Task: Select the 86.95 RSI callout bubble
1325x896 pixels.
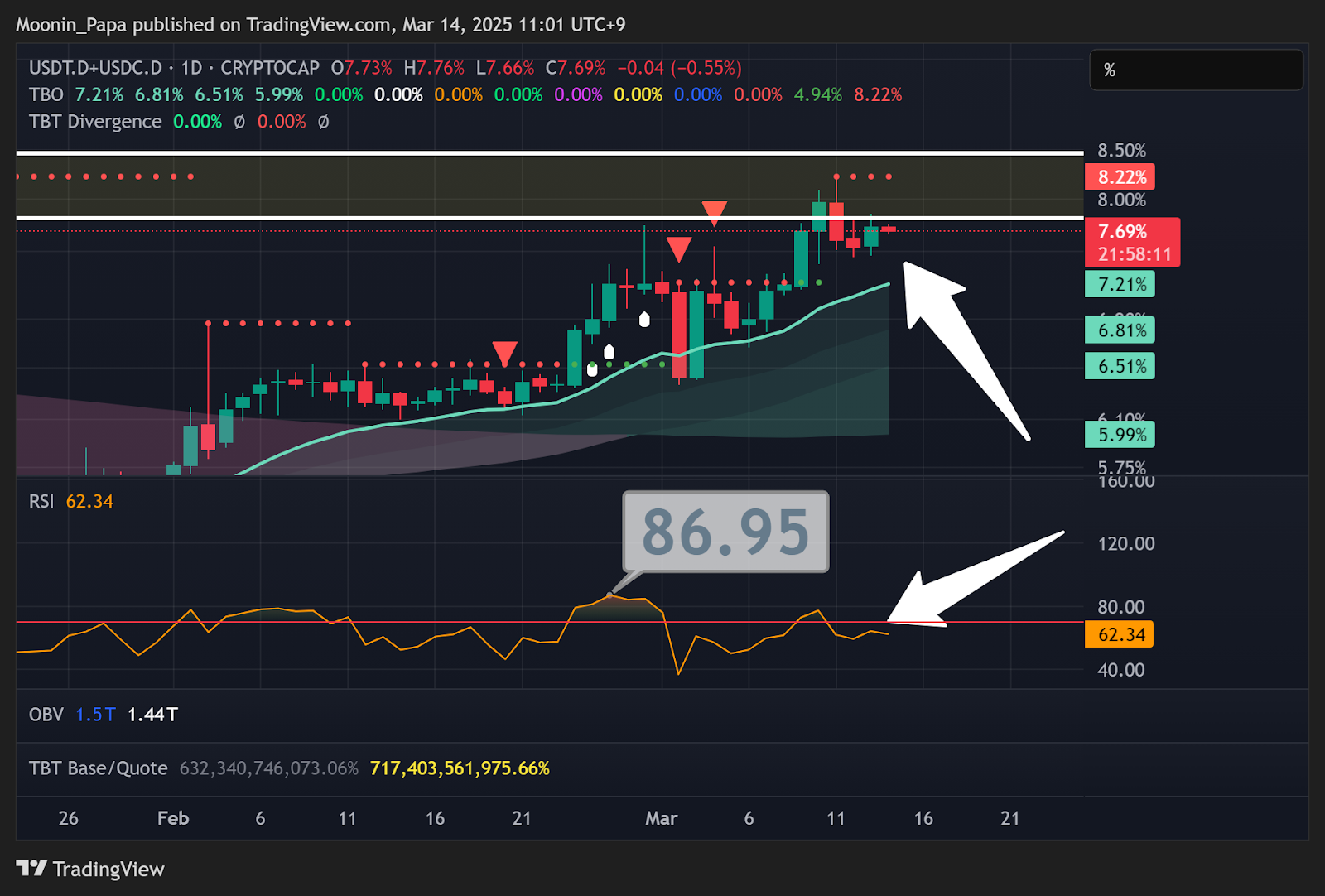Action: click(725, 532)
